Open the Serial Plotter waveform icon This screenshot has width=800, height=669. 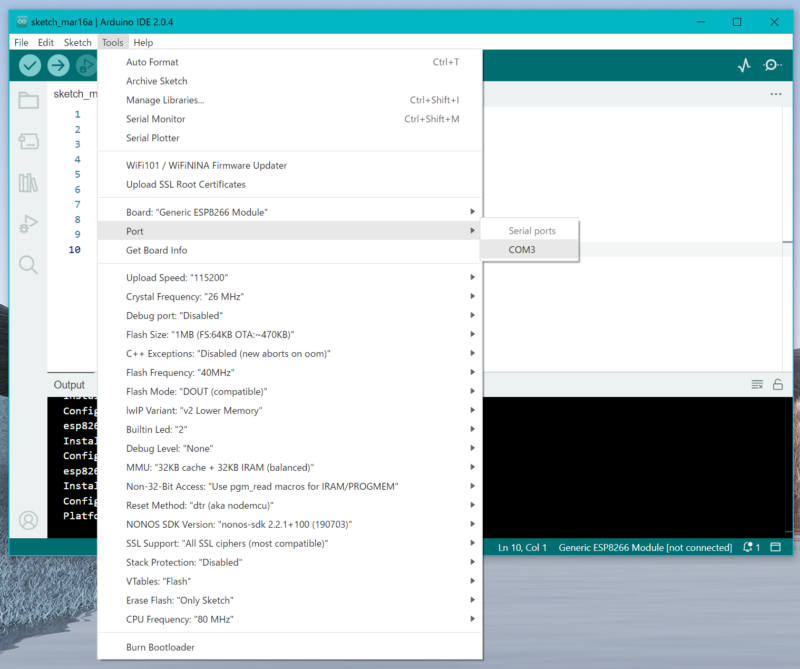click(x=743, y=64)
